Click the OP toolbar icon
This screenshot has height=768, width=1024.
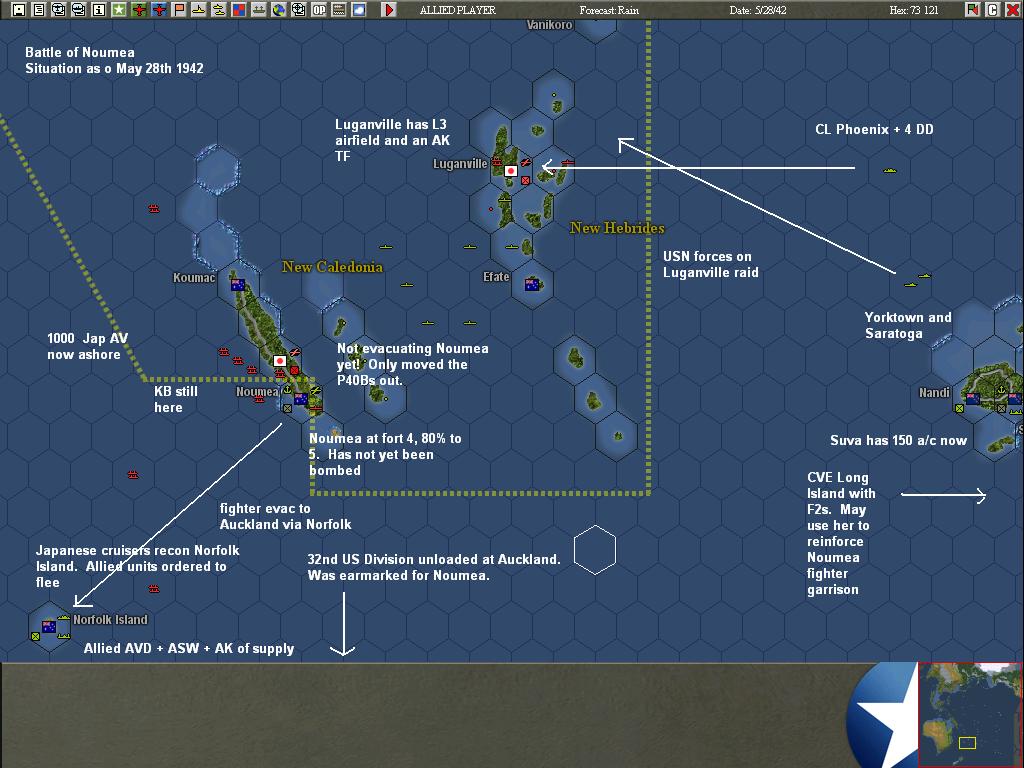(x=319, y=10)
